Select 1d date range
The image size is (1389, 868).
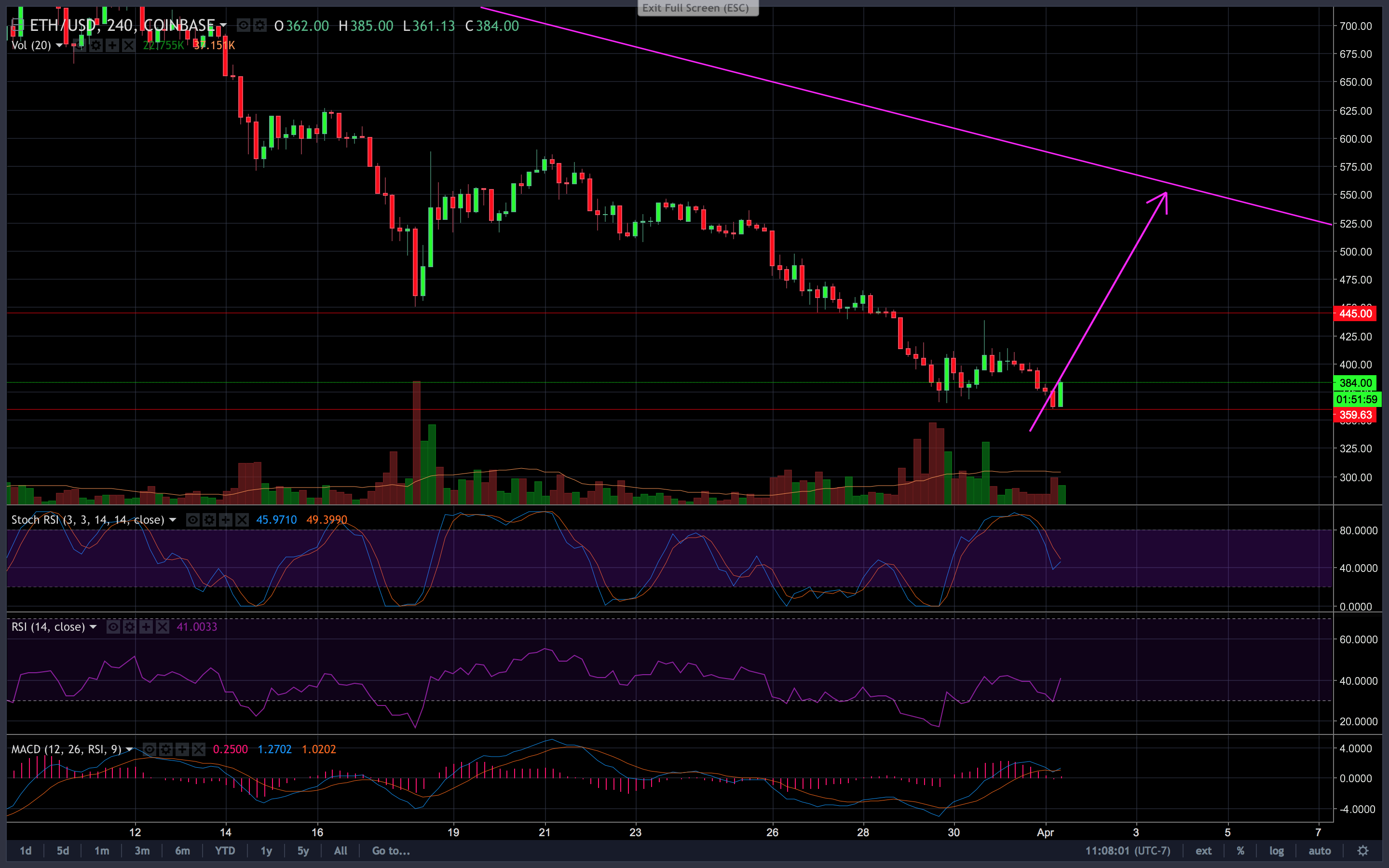click(x=26, y=851)
